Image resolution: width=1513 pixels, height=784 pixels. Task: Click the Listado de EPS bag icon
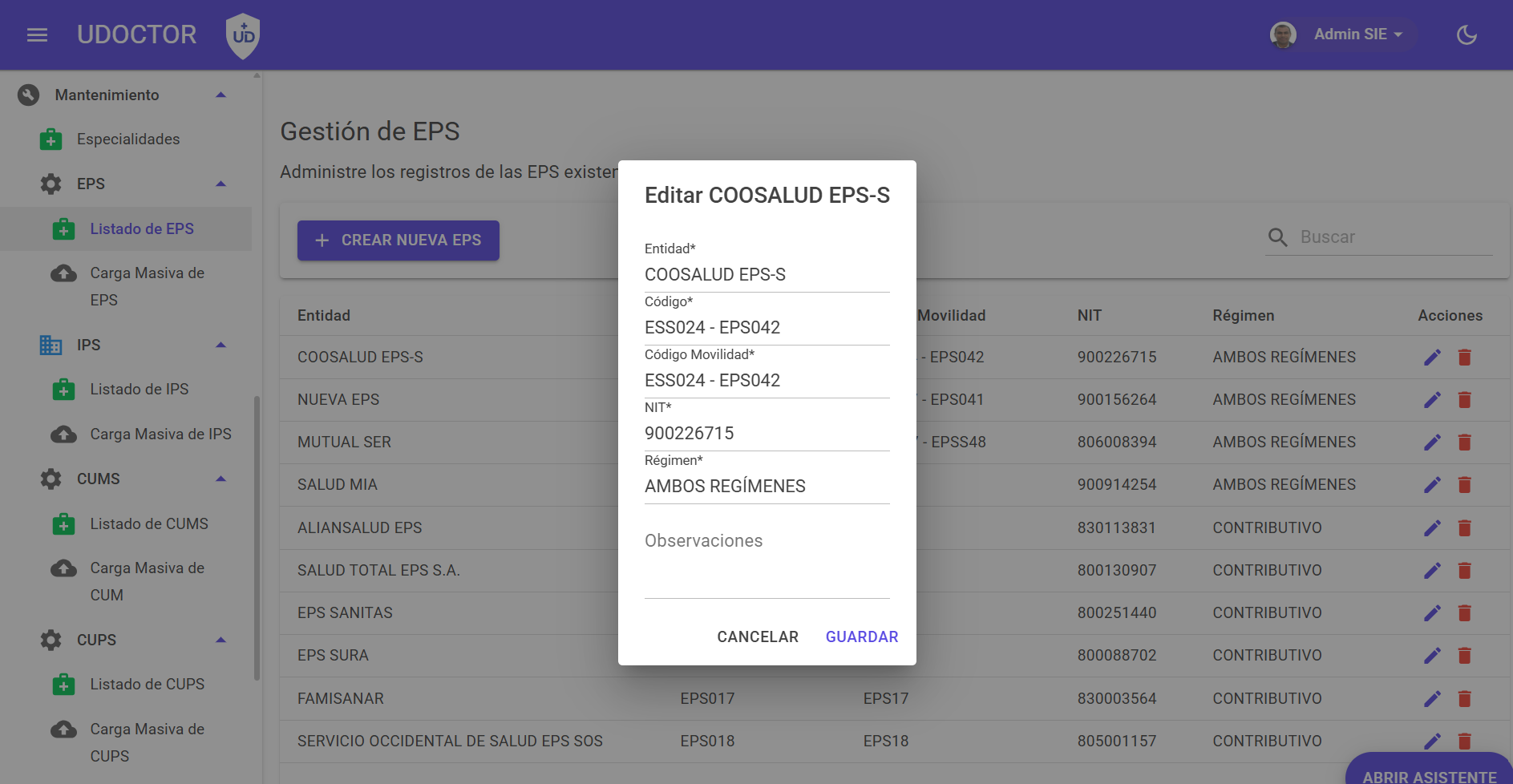[x=63, y=228]
